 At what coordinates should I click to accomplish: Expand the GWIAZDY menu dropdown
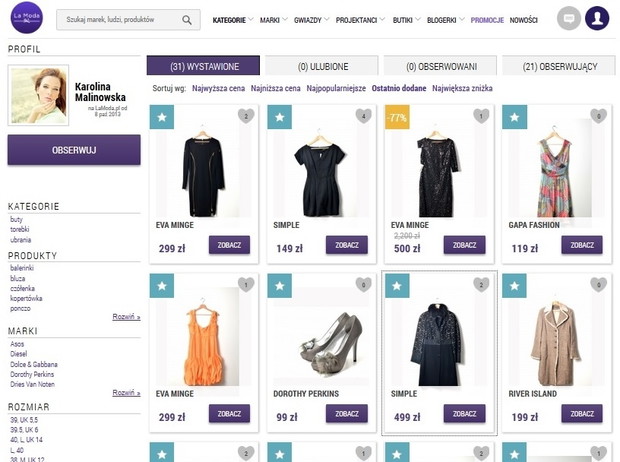tap(311, 20)
